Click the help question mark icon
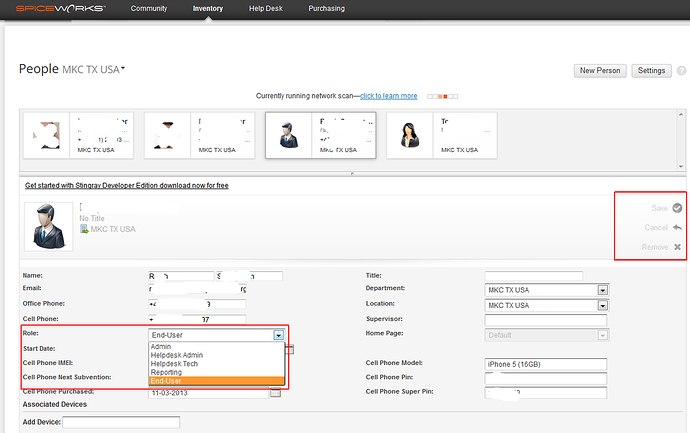 pyautogui.click(x=681, y=71)
